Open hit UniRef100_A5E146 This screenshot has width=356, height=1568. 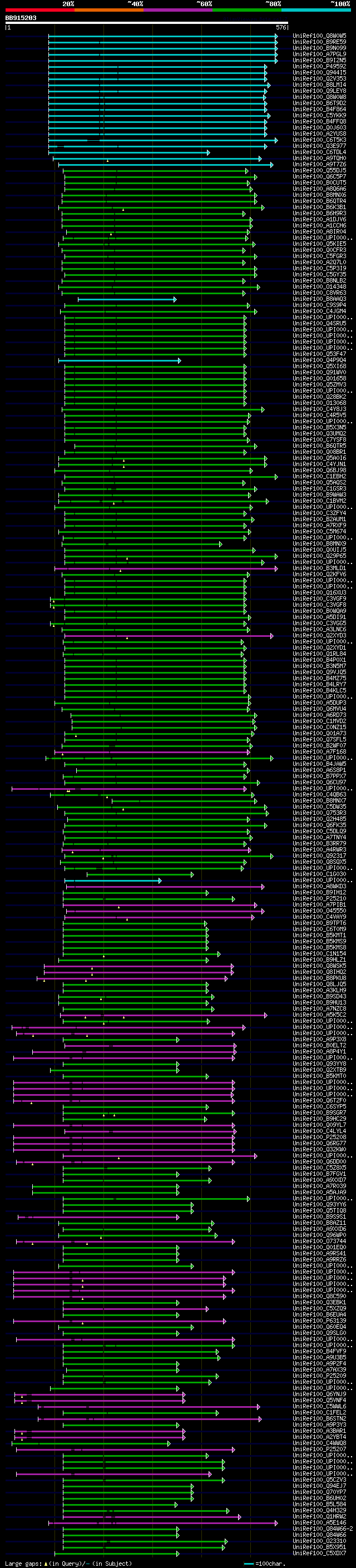319,1522
